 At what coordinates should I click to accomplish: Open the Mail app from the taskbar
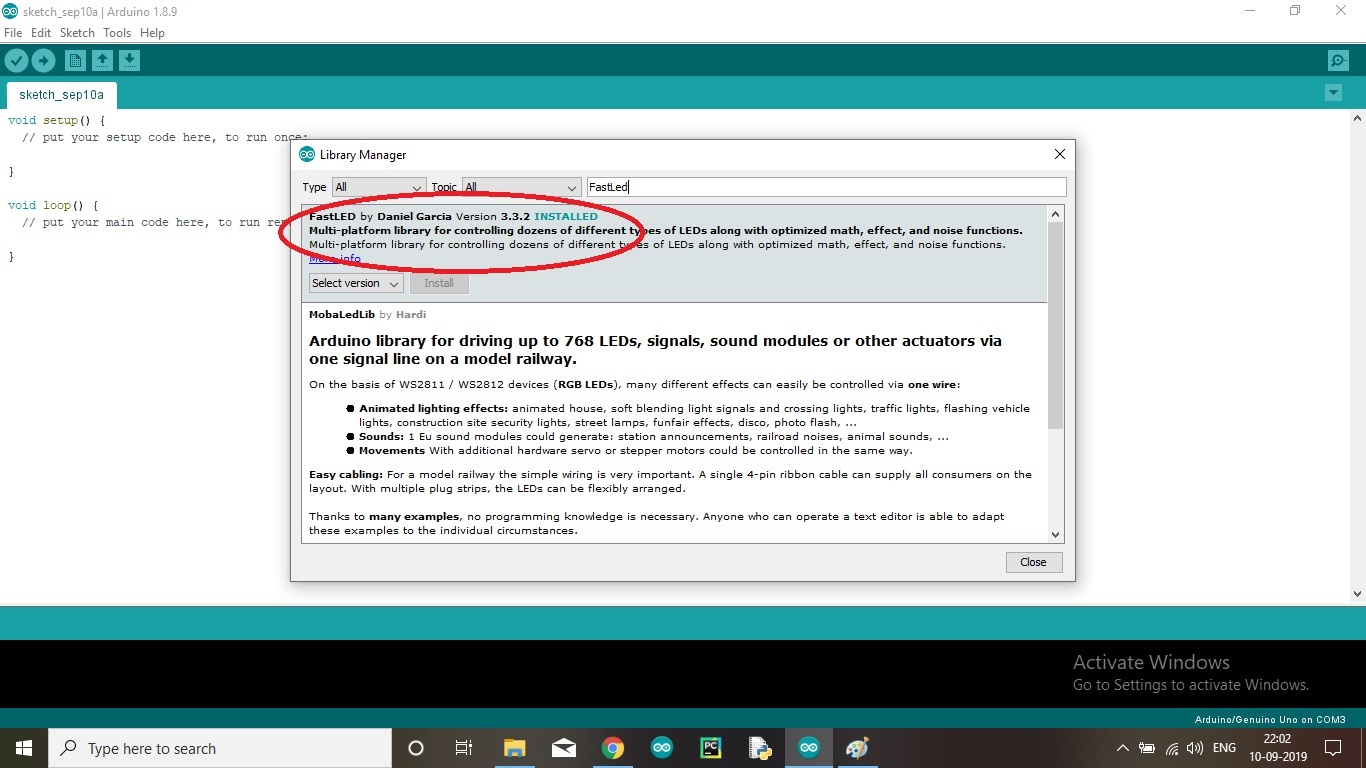coord(563,748)
